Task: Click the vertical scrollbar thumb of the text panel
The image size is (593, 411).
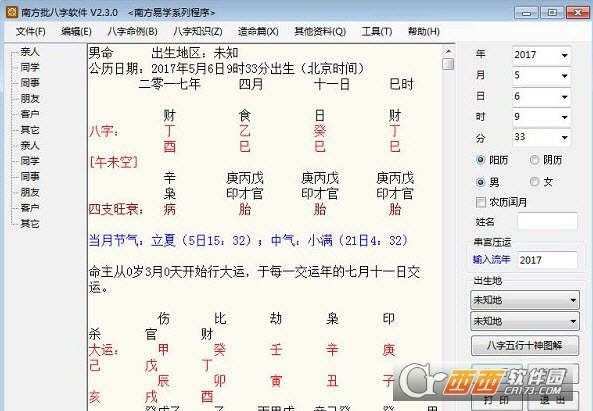Action: coord(448,64)
